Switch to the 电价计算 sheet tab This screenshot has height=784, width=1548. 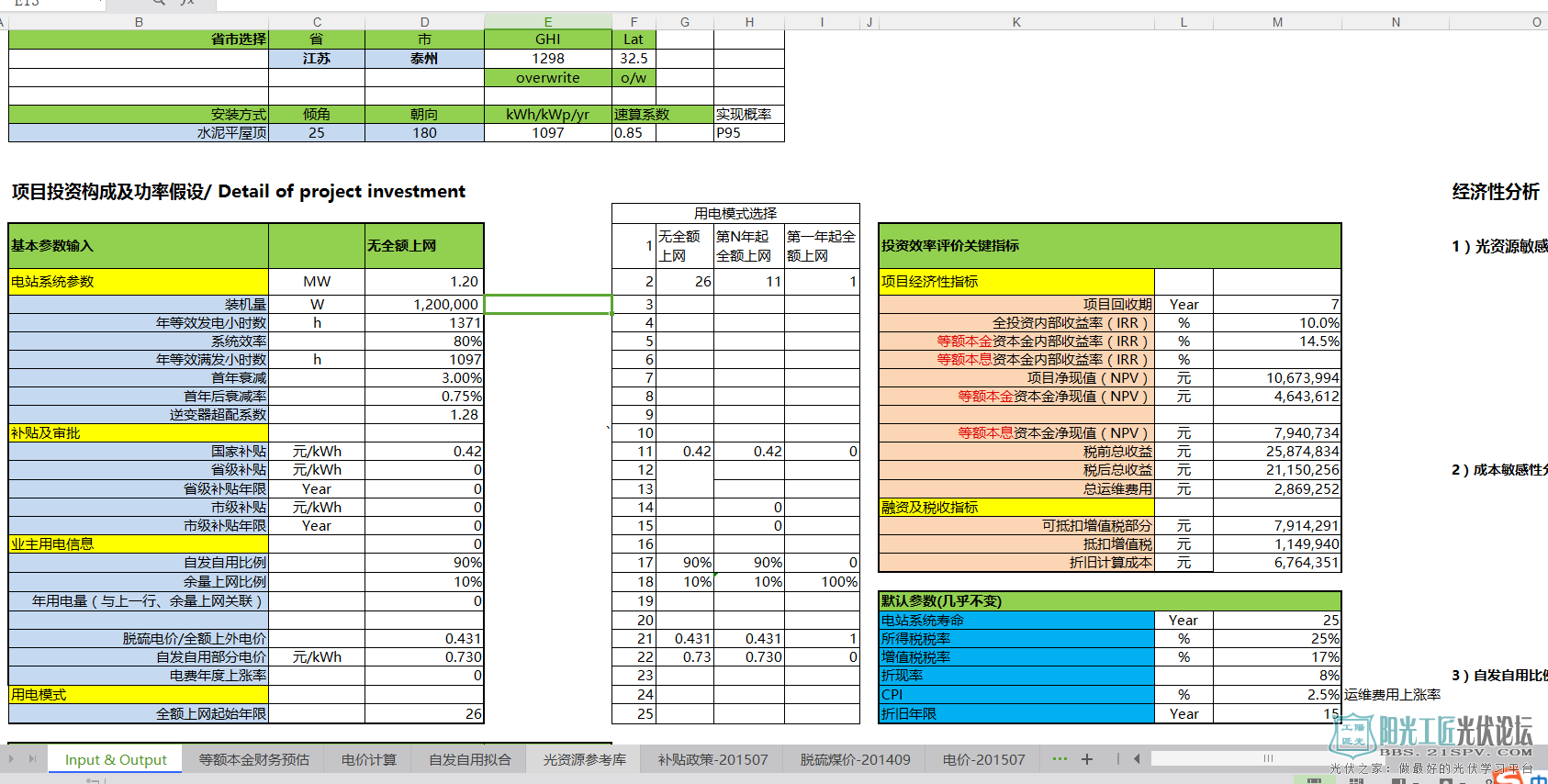[x=368, y=759]
